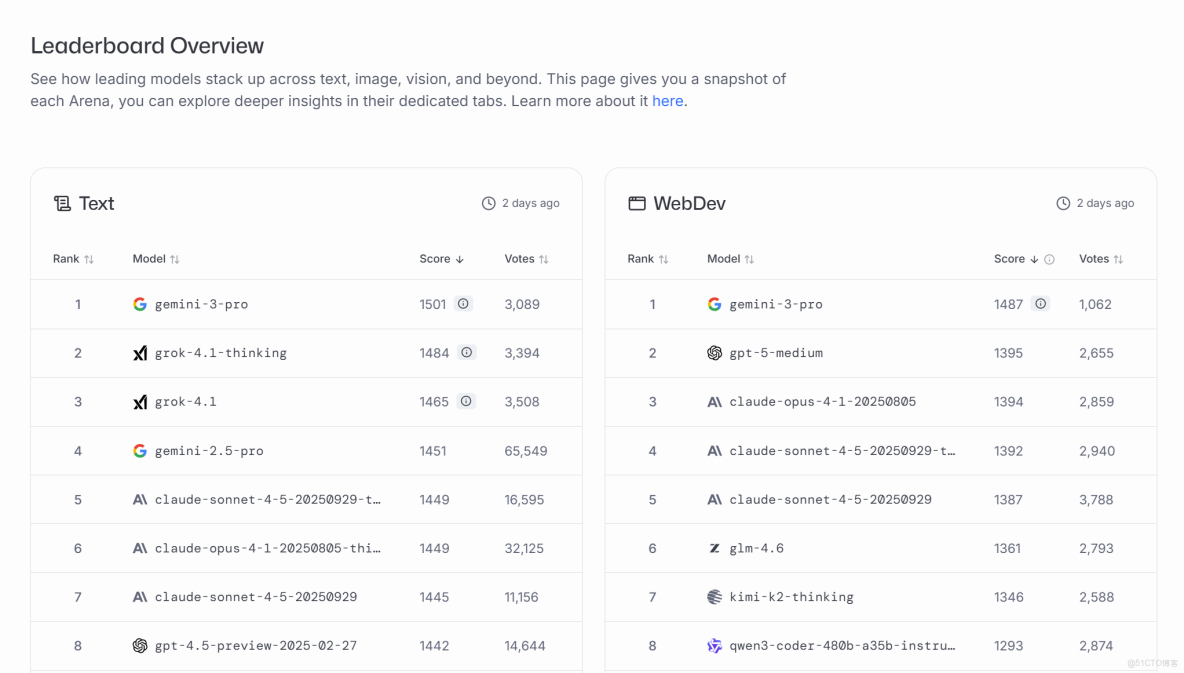
Task: Select the 32,125 votes cell
Action: click(524, 548)
